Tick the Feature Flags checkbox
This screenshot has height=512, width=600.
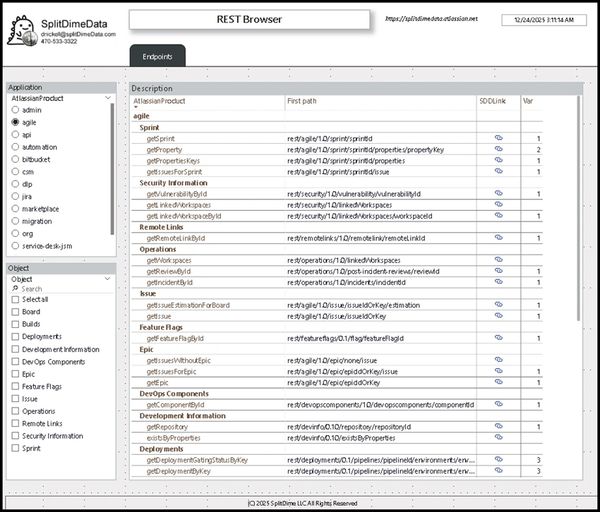pyautogui.click(x=15, y=386)
